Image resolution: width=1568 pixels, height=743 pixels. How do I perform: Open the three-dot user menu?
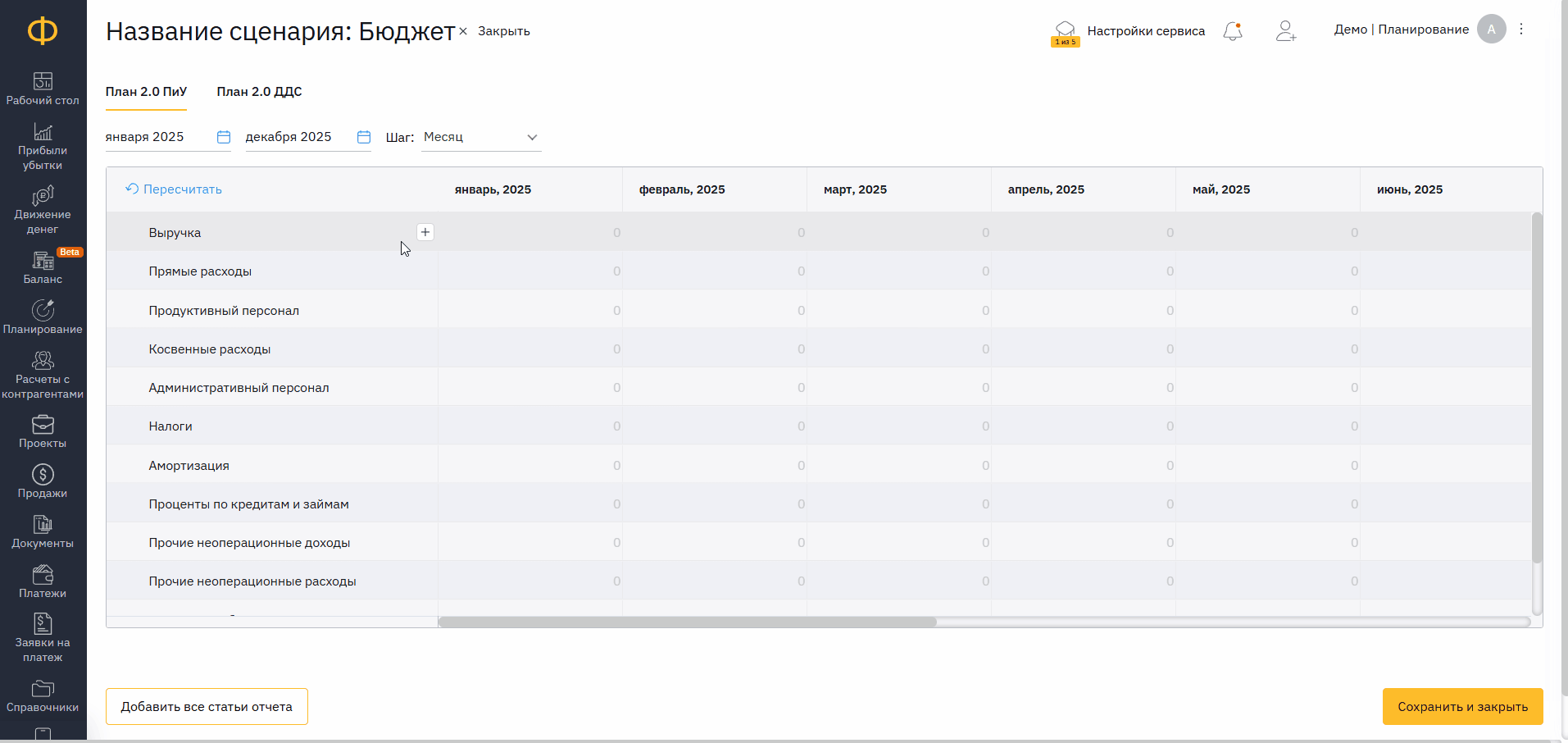click(x=1521, y=30)
